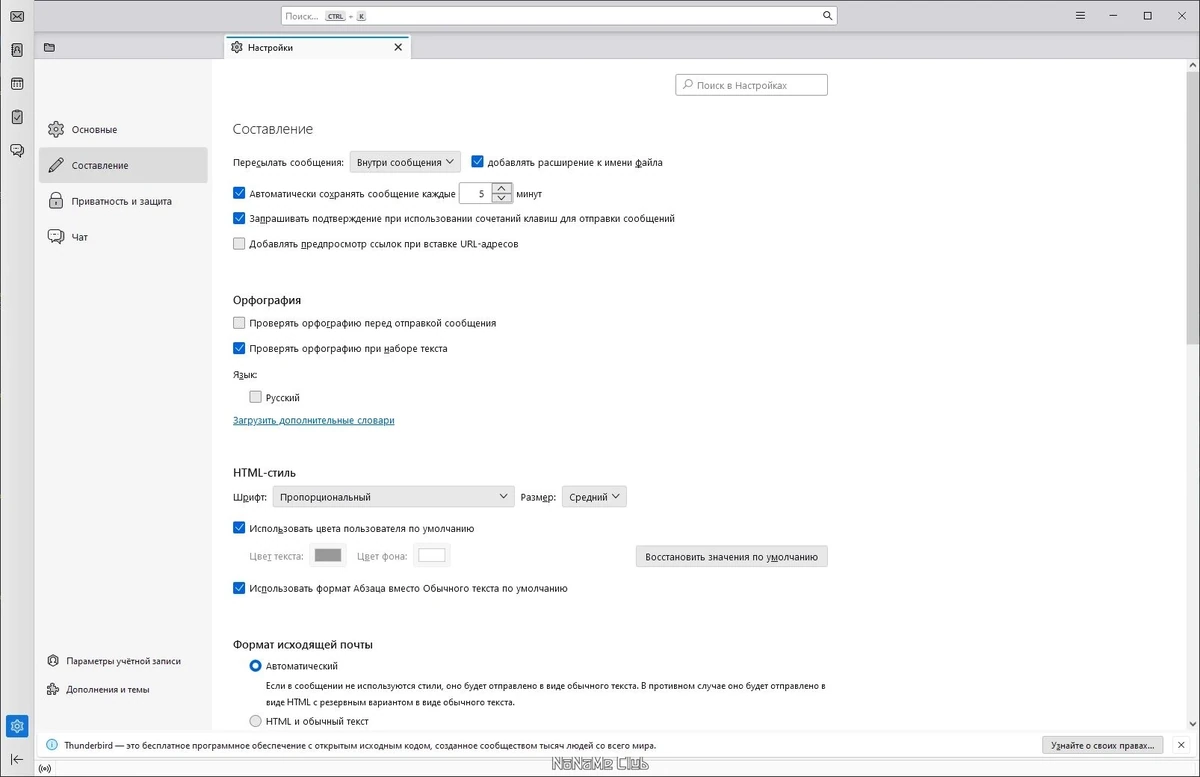
Task: Open the app hamburger menu
Action: point(1081,16)
